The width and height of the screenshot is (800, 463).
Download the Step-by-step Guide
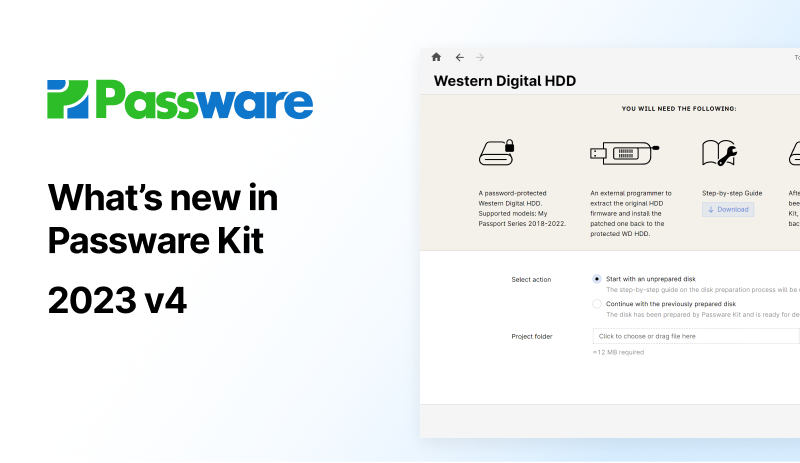tap(728, 210)
